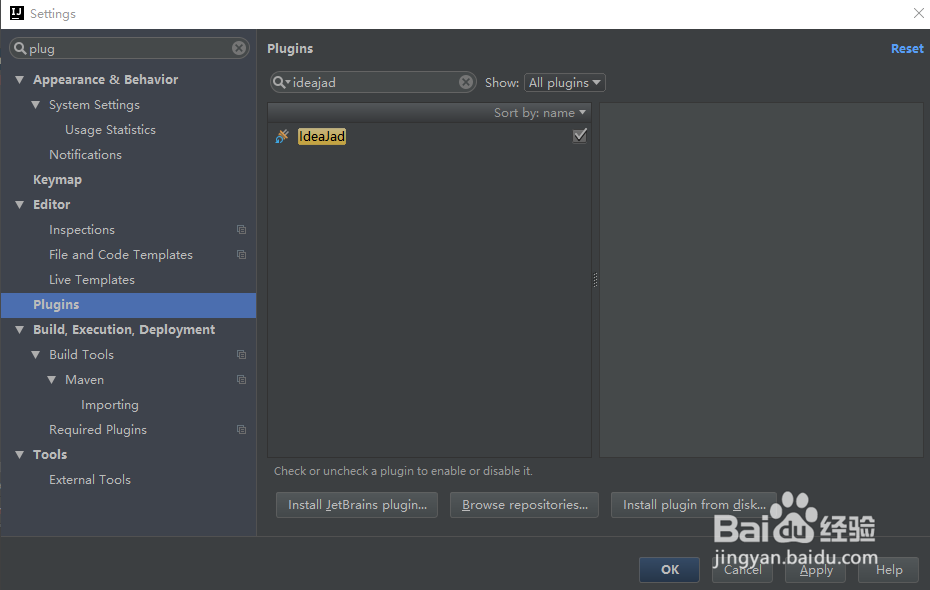Click Install JetBrains plugin button

coord(357,505)
